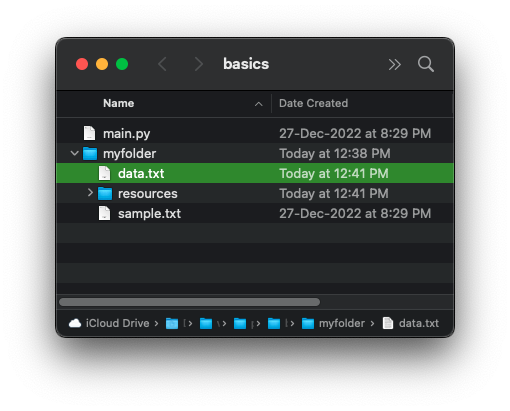Minimize window with the yellow button
This screenshot has width=510, height=411.
point(102,64)
